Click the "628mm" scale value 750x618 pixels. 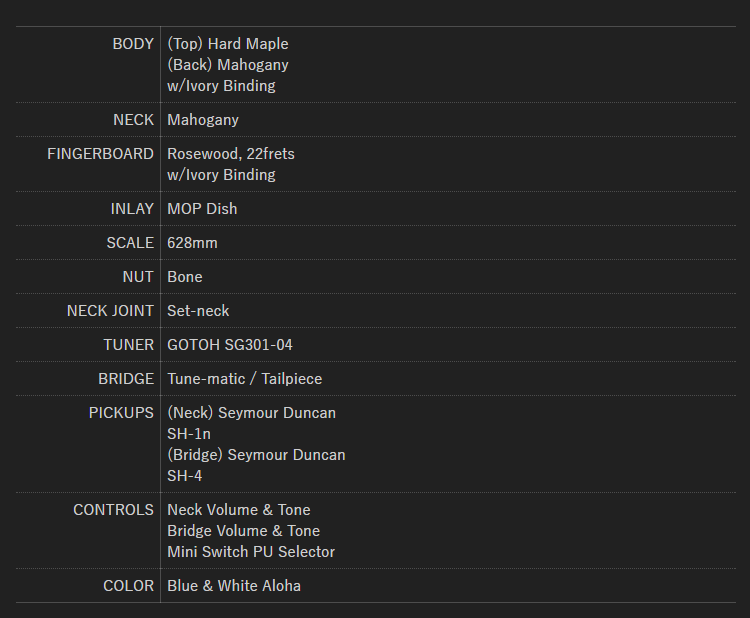coord(192,243)
